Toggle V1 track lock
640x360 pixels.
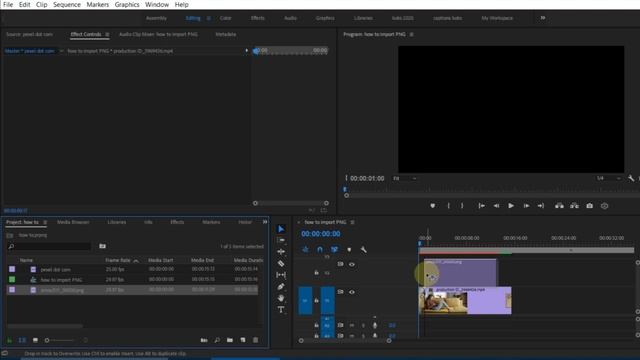316,300
